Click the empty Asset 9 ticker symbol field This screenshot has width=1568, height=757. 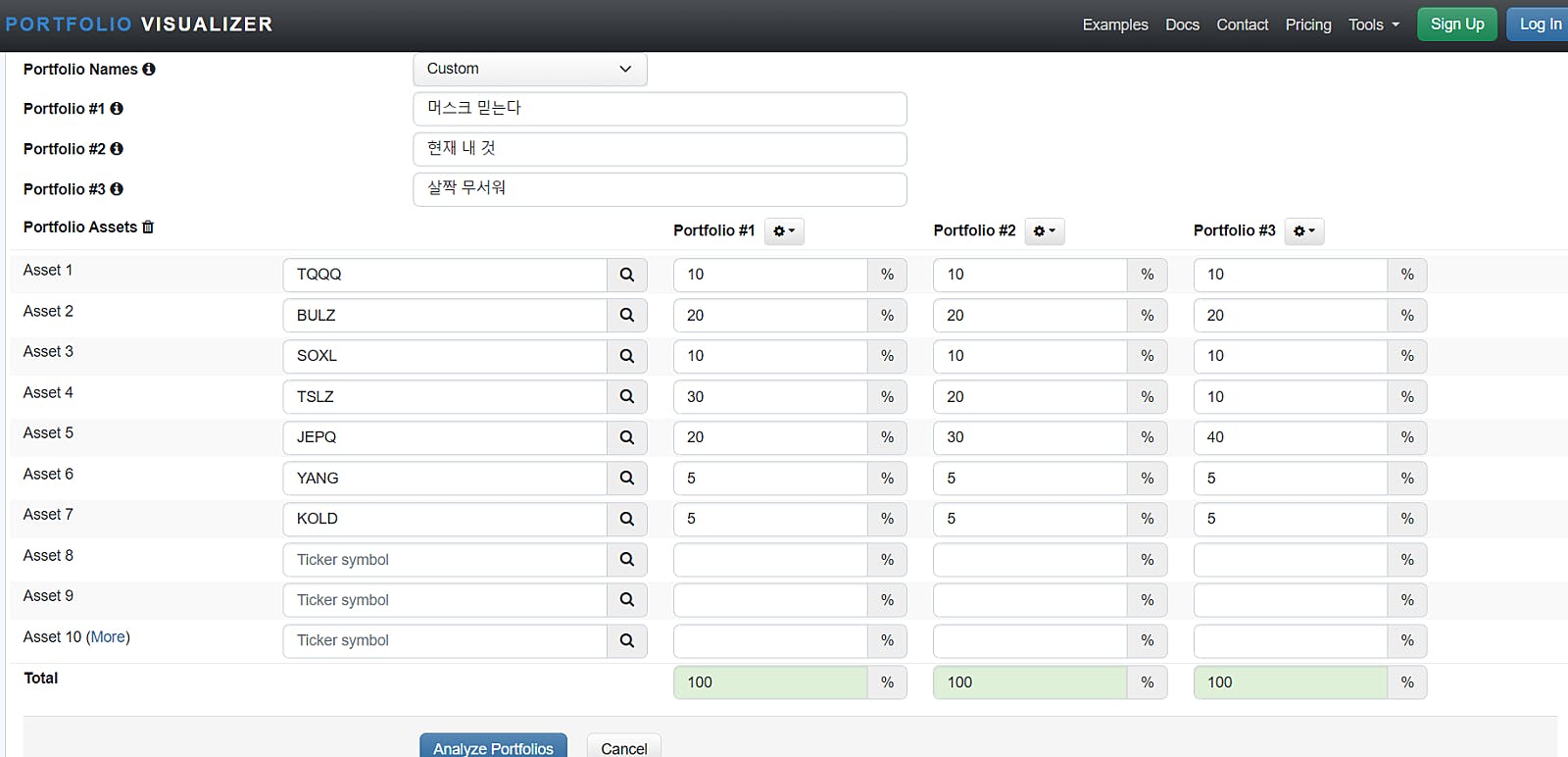pyautogui.click(x=446, y=600)
